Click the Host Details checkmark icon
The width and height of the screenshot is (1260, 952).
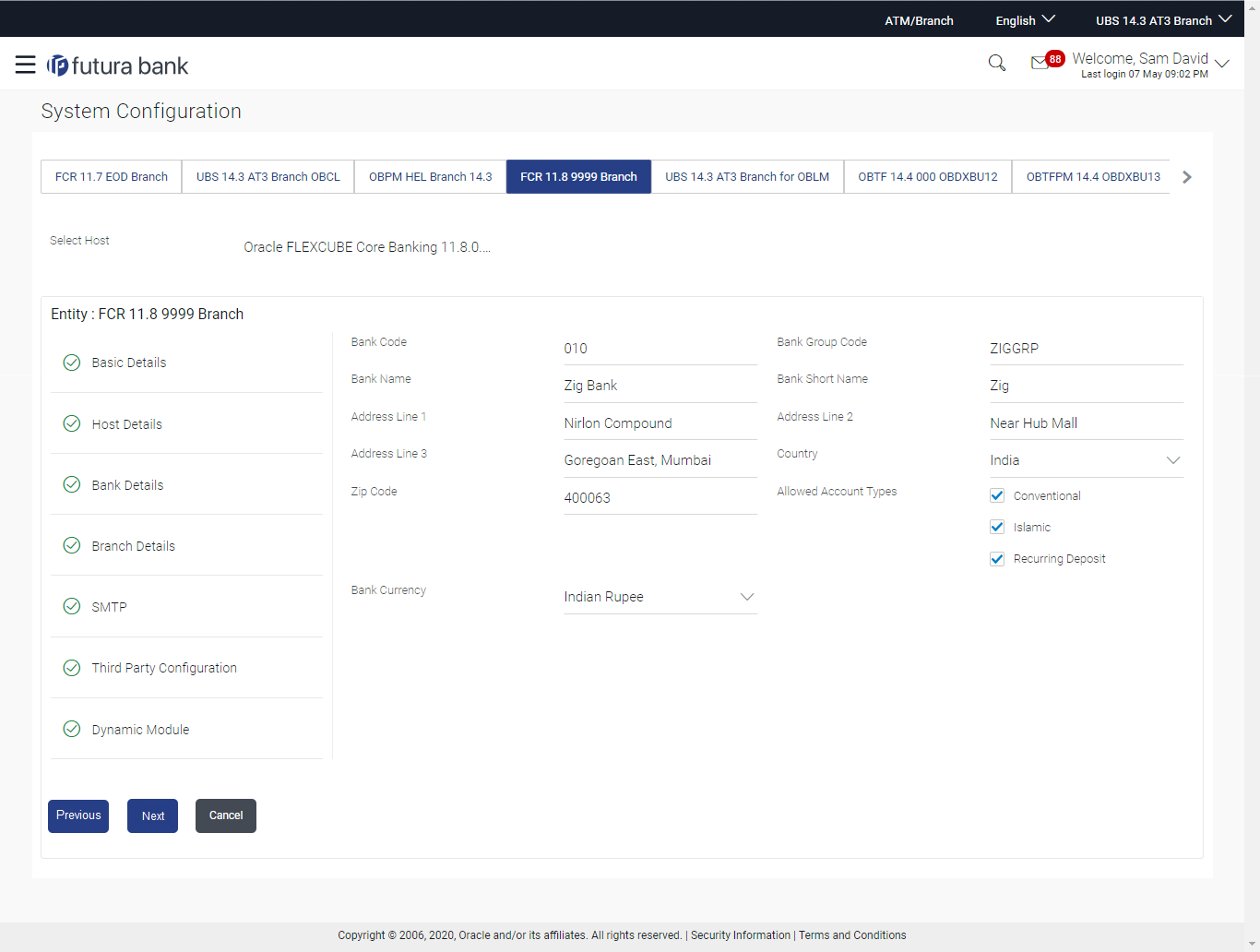click(72, 423)
